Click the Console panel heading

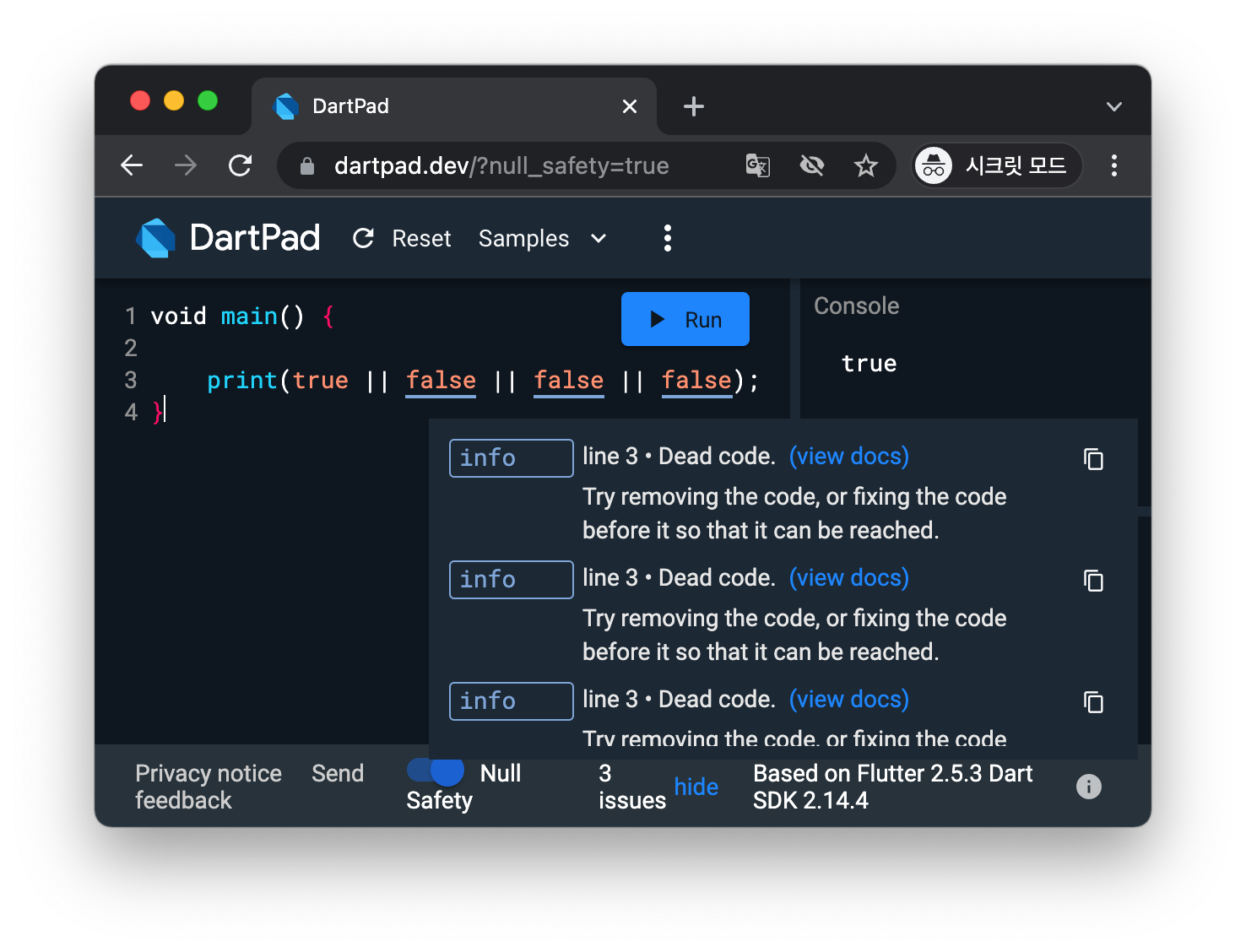[x=856, y=306]
